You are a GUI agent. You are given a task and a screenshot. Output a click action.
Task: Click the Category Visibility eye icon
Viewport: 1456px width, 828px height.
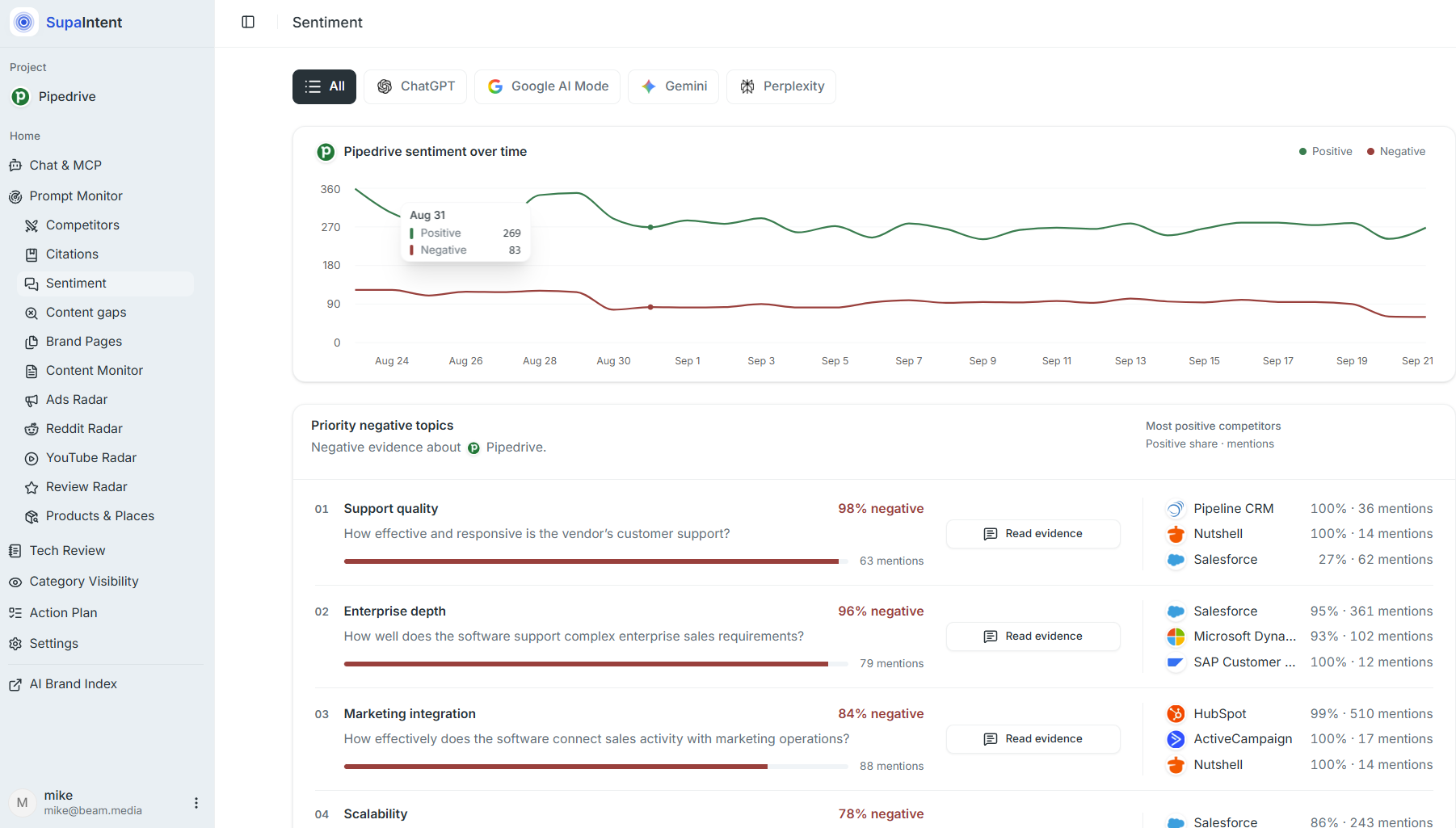pos(15,582)
